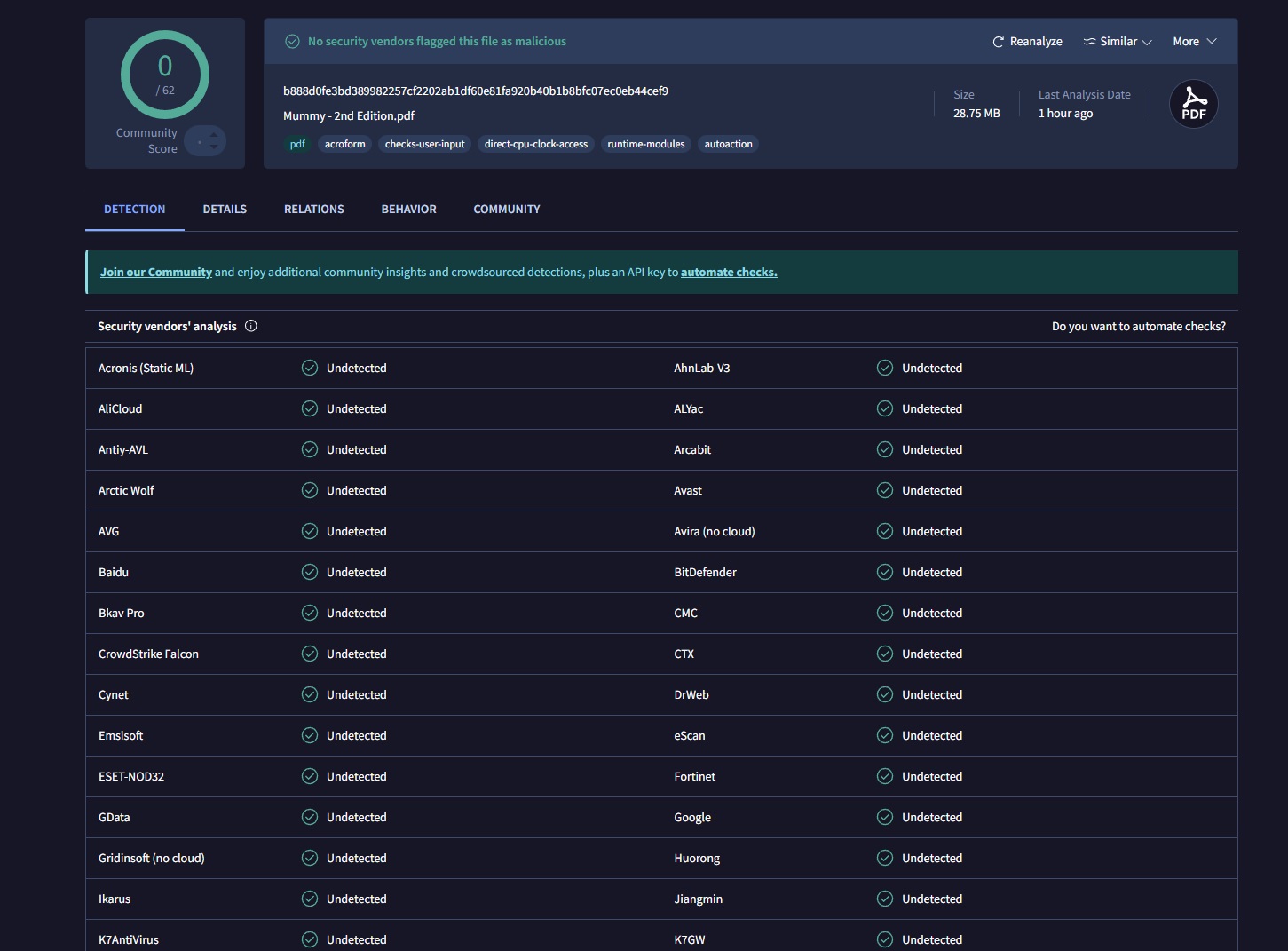
Task: Click the 28.75 MB size value
Action: pos(976,114)
